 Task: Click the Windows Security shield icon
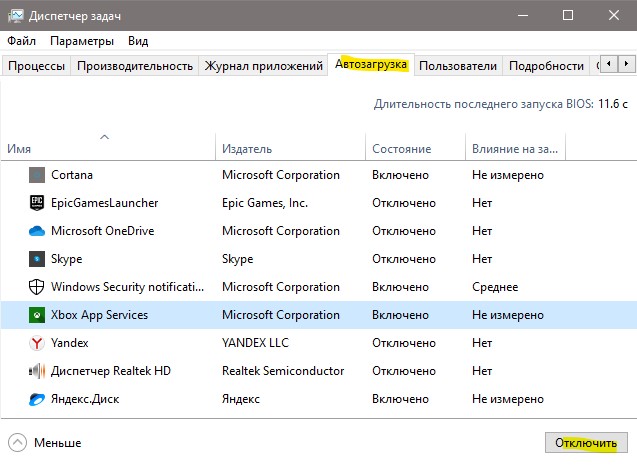(37, 287)
